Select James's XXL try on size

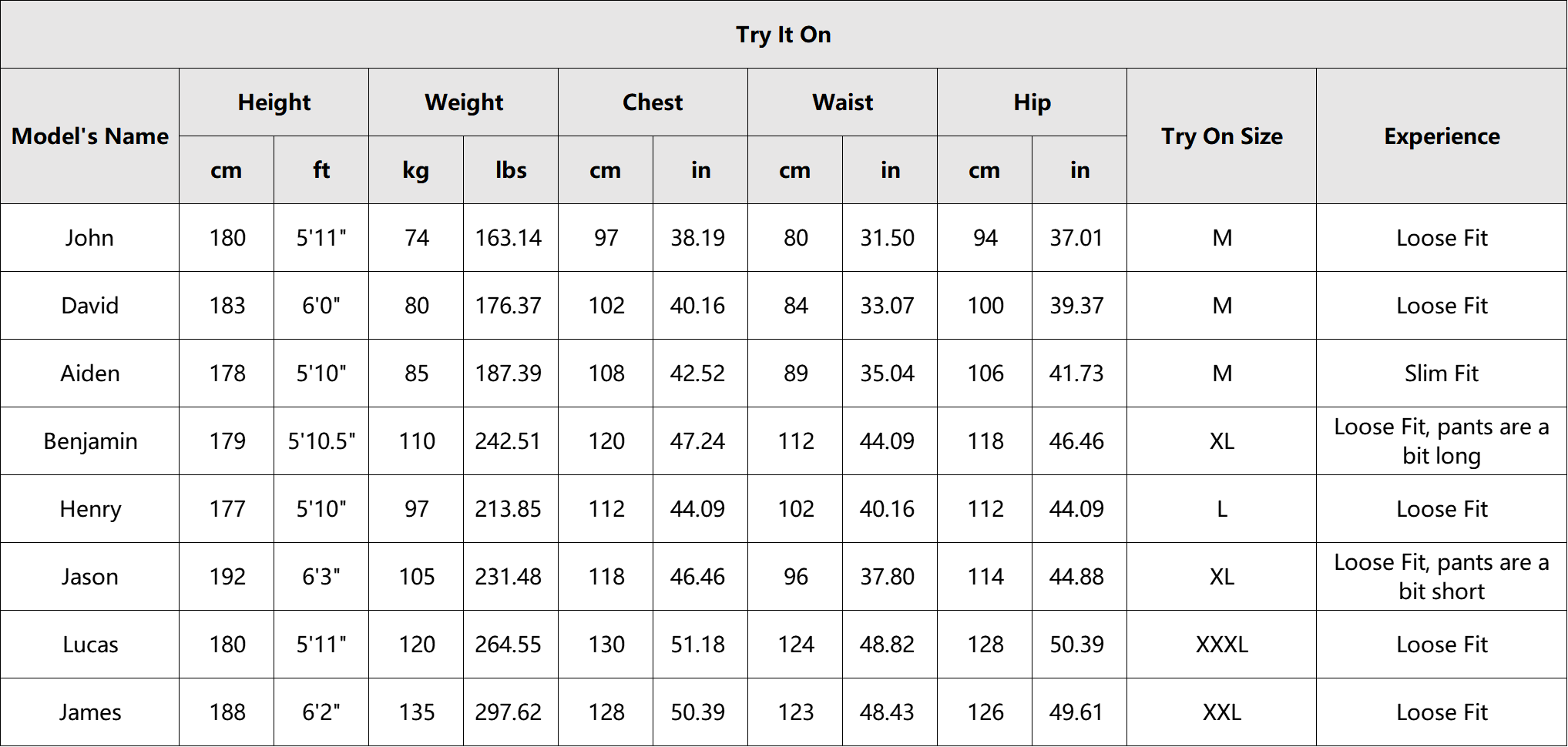point(1221,712)
